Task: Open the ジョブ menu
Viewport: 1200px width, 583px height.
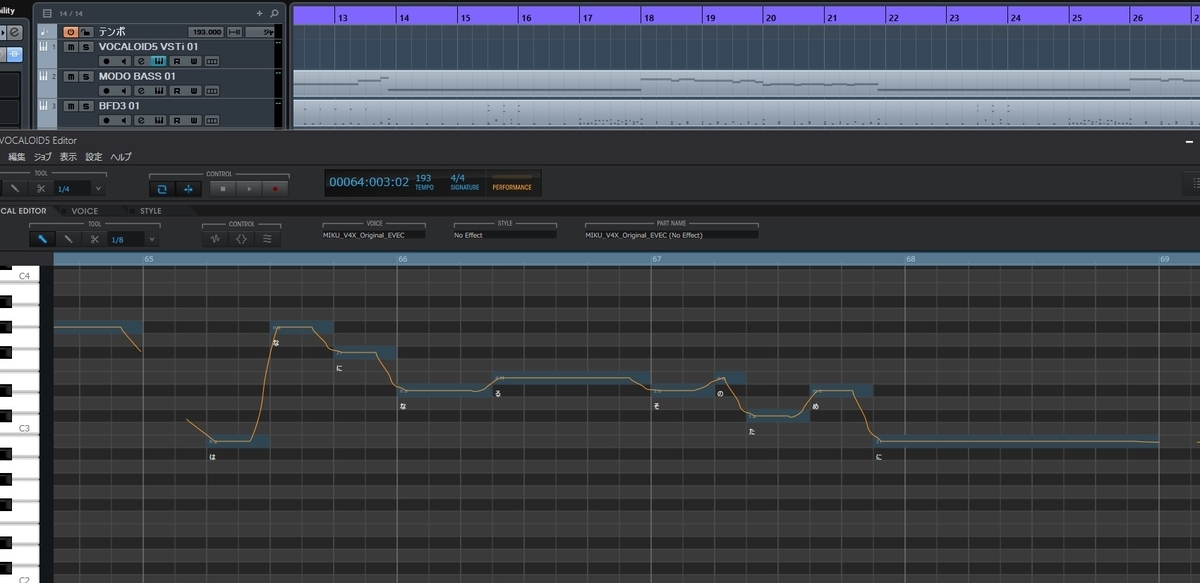Action: [42, 157]
